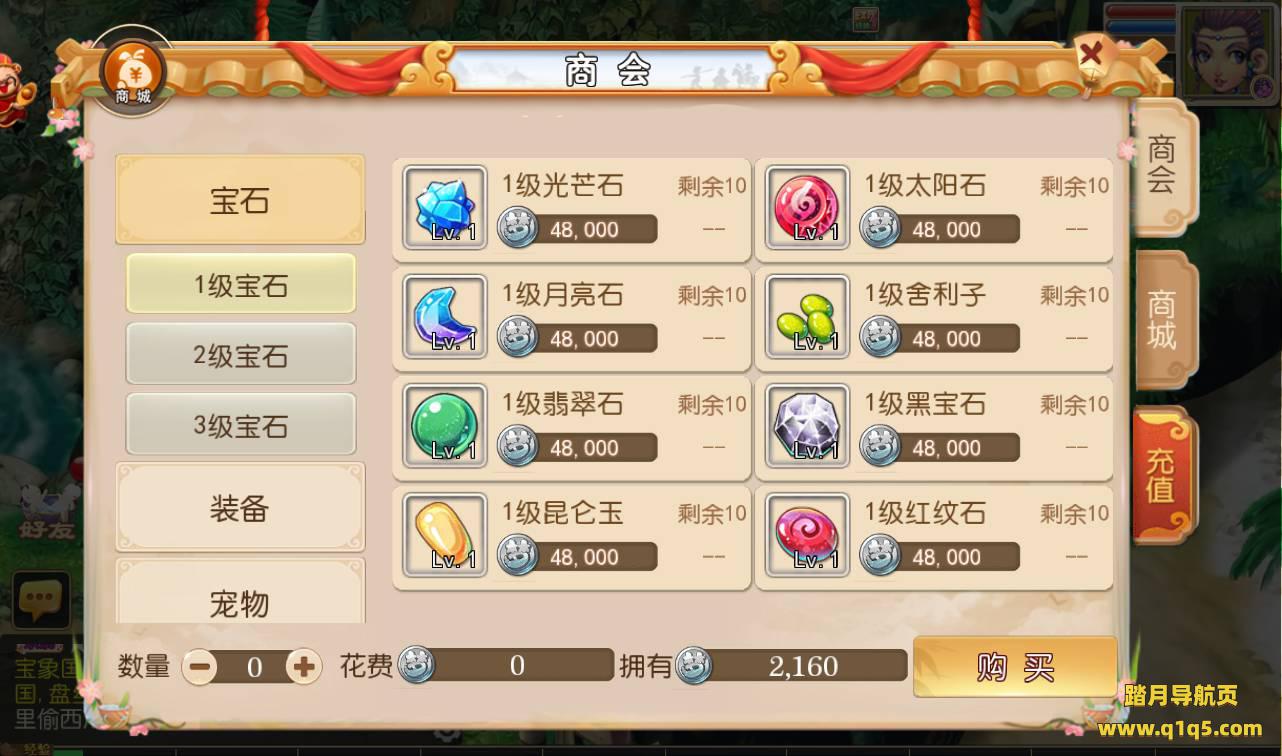Open the 商城 shop icon at top left

[133, 74]
